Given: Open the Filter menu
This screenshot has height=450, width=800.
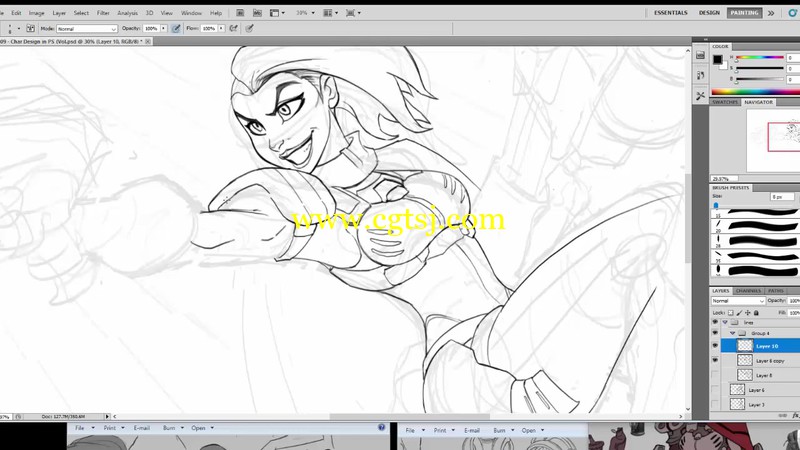Looking at the screenshot, I should click(x=103, y=13).
